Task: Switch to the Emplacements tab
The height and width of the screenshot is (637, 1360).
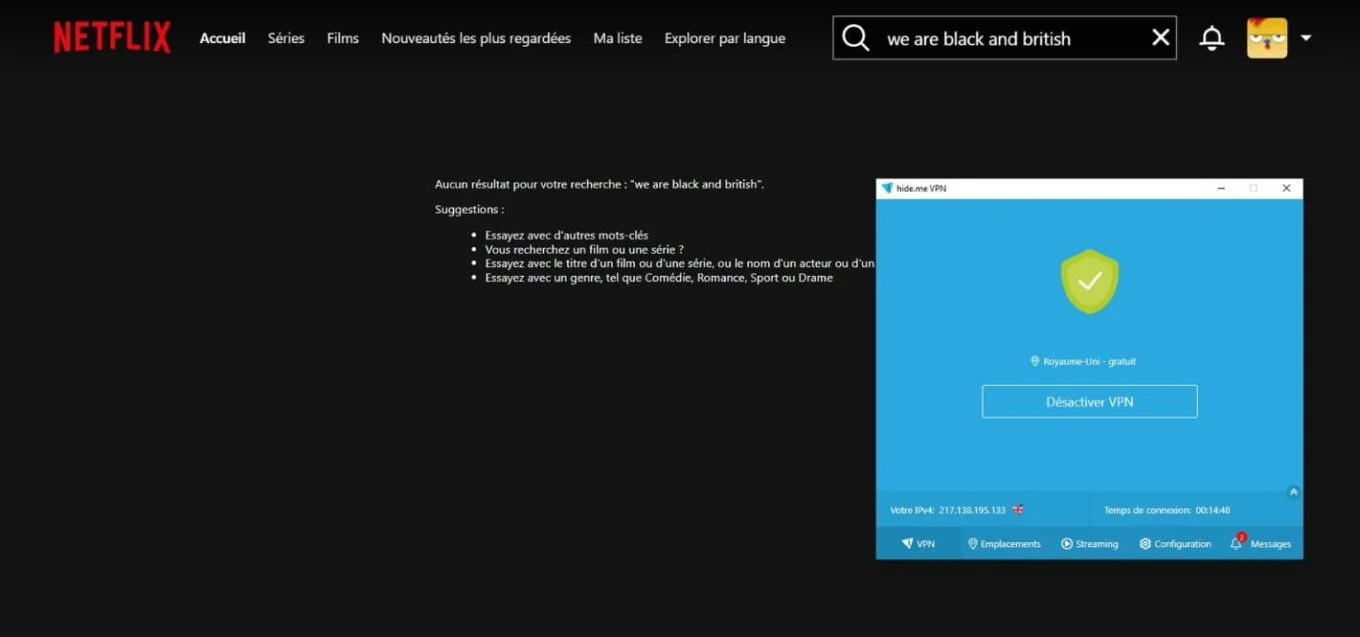Action: point(1004,544)
